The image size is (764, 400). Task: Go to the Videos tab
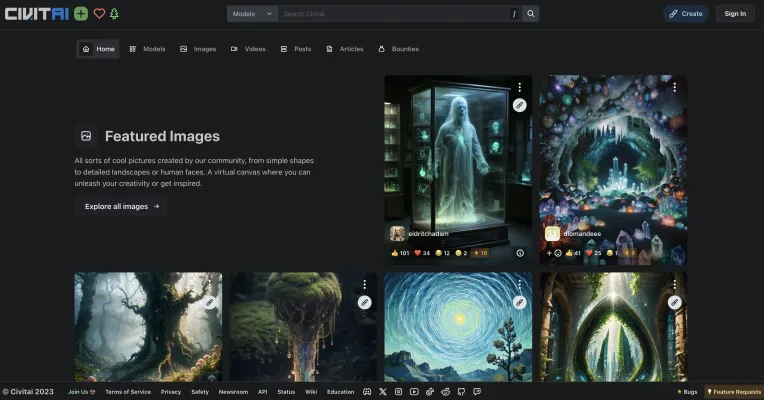[248, 49]
